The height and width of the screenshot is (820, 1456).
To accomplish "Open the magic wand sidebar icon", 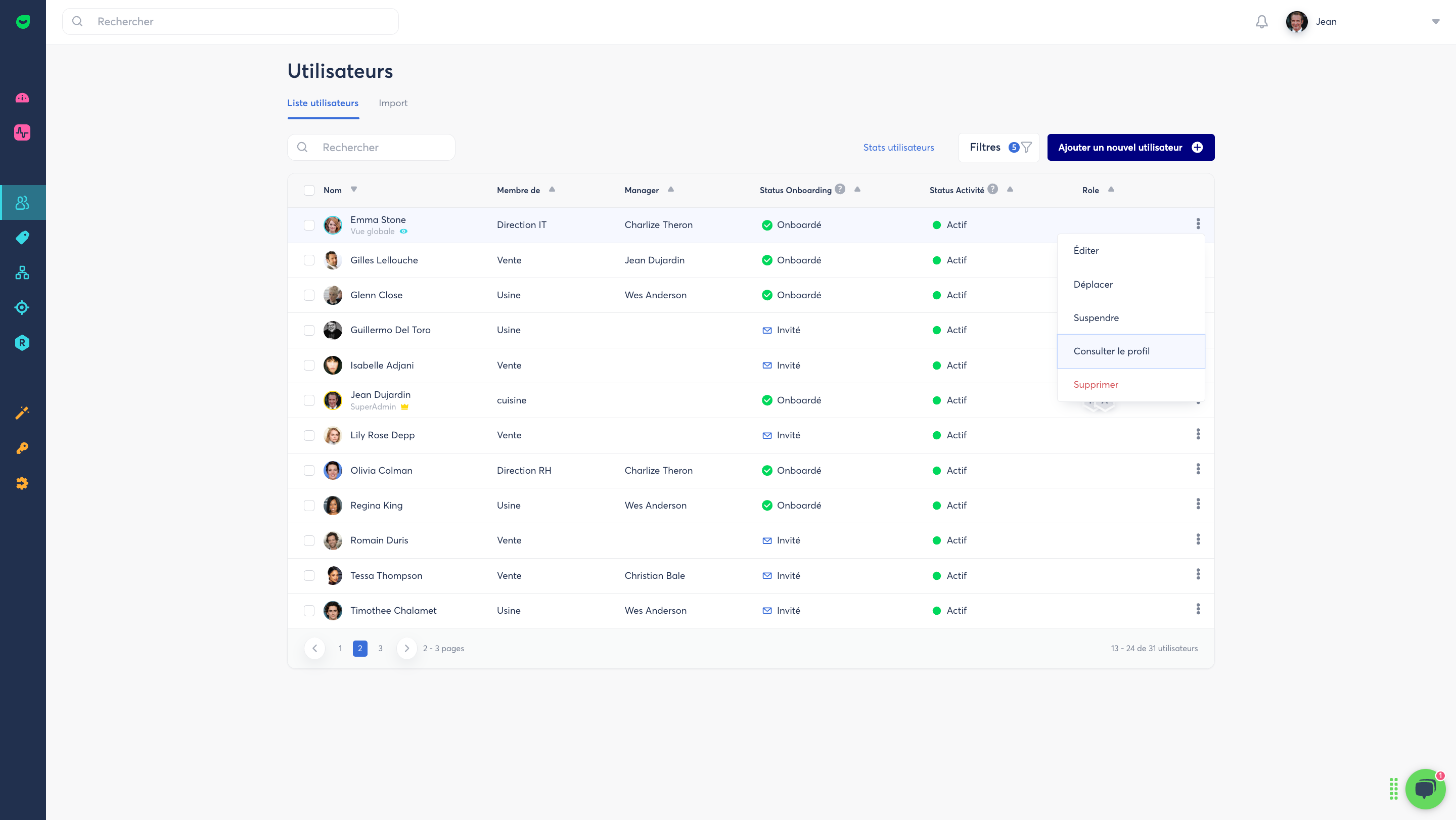I will point(23,413).
